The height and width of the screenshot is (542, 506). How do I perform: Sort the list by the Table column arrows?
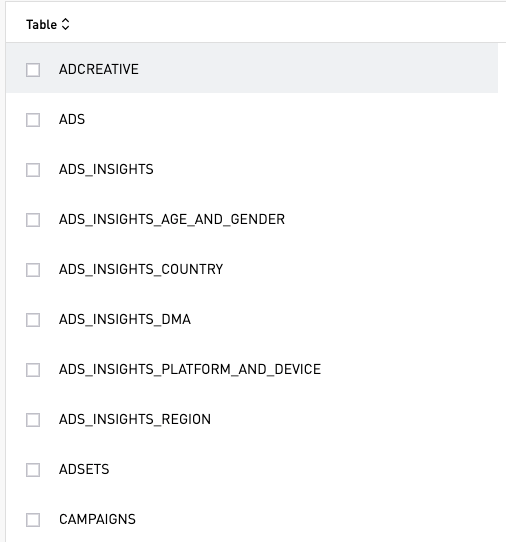pyautogui.click(x=65, y=24)
